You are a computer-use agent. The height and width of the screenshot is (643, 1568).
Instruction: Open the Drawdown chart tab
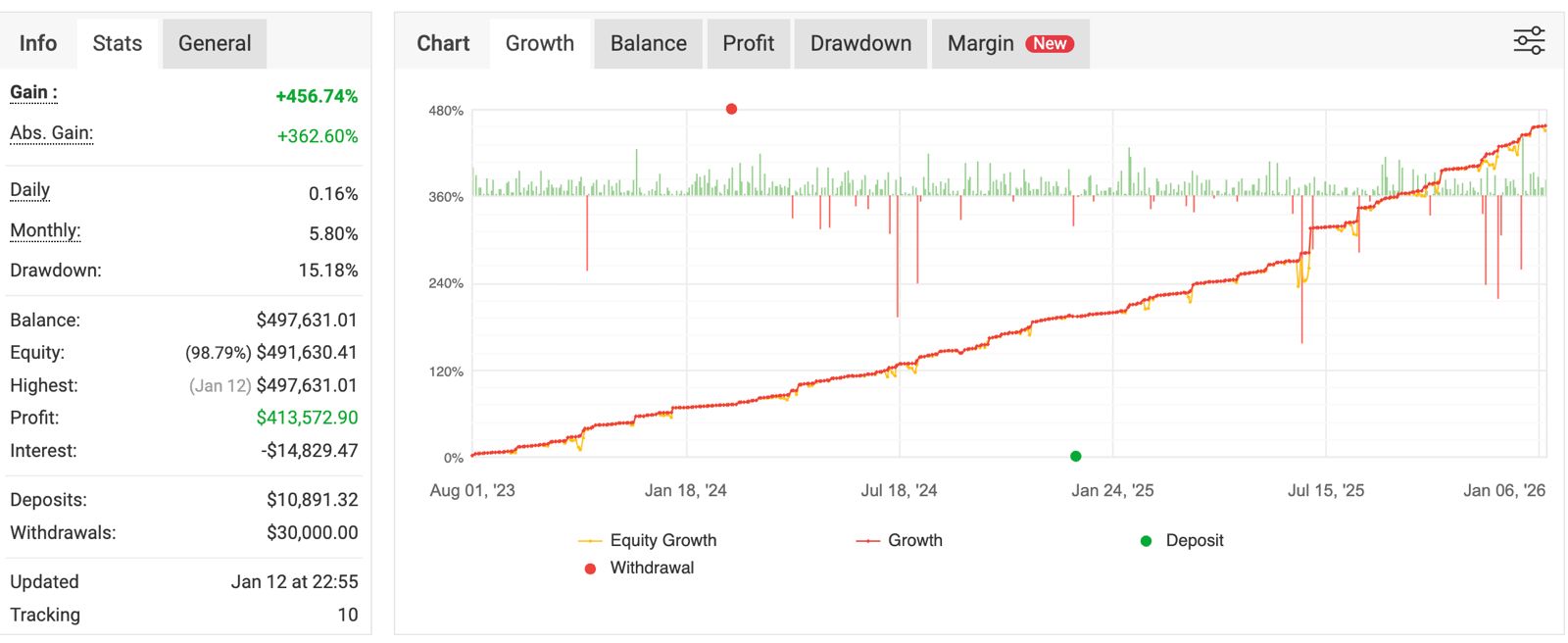[x=860, y=43]
